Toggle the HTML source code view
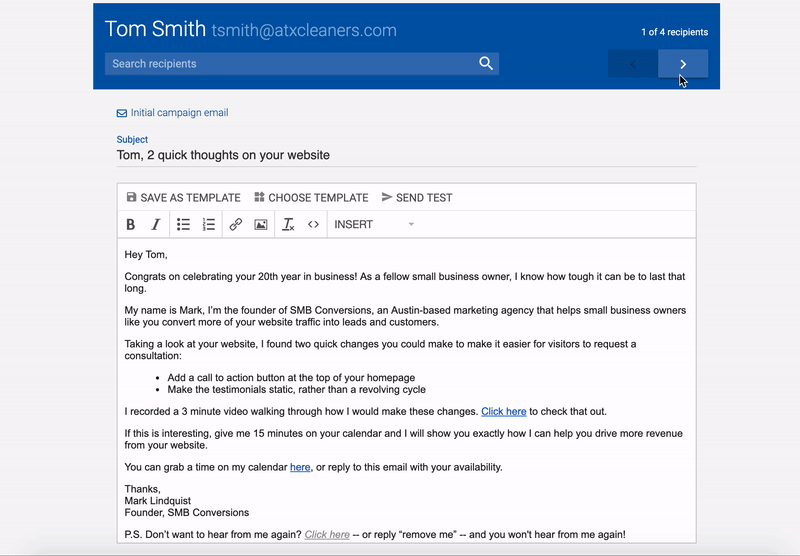 (313, 225)
